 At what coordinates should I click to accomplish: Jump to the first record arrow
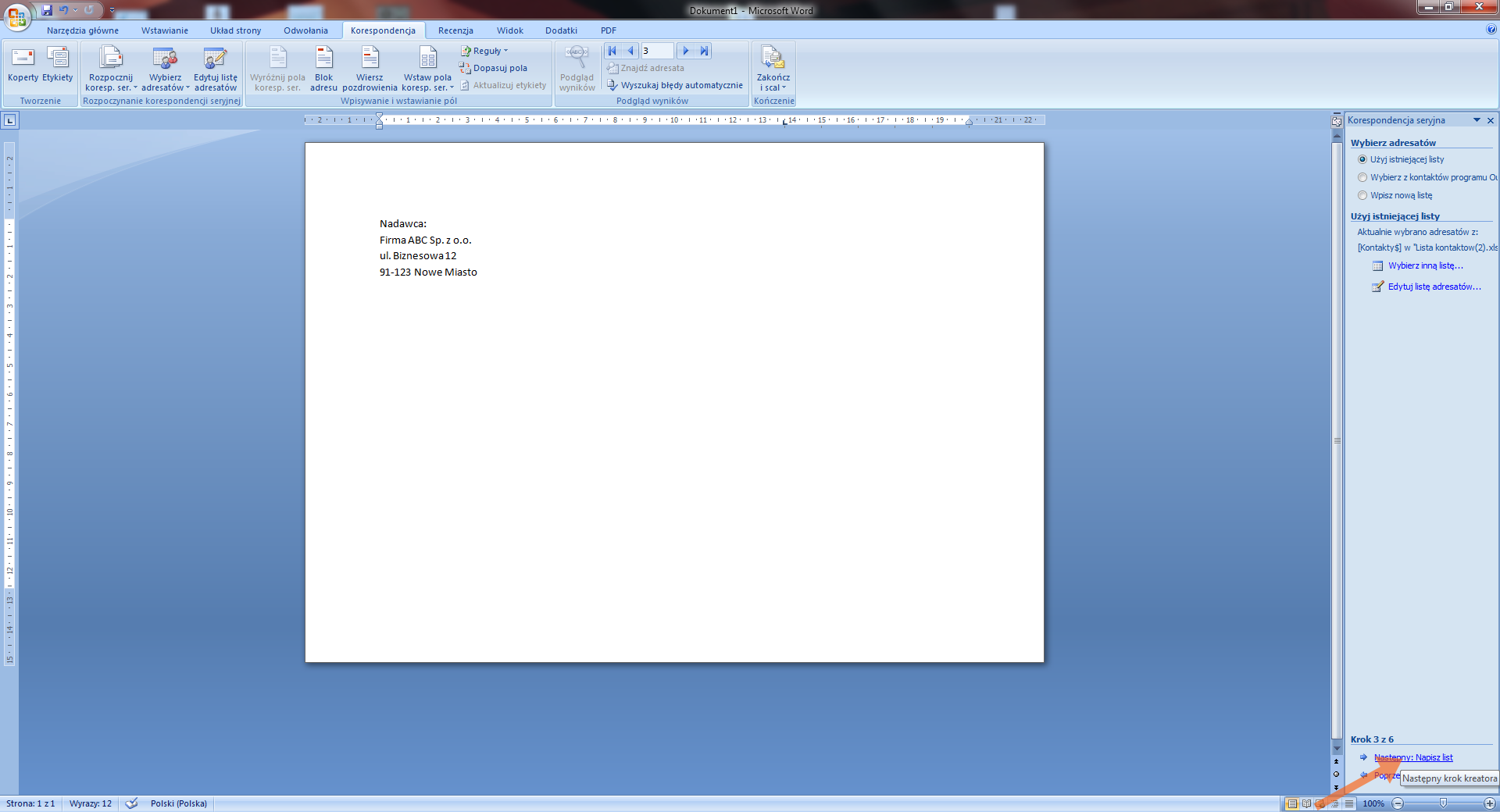612,51
